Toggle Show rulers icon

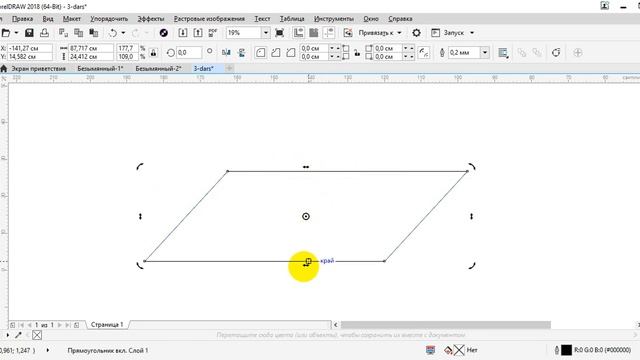pos(298,33)
